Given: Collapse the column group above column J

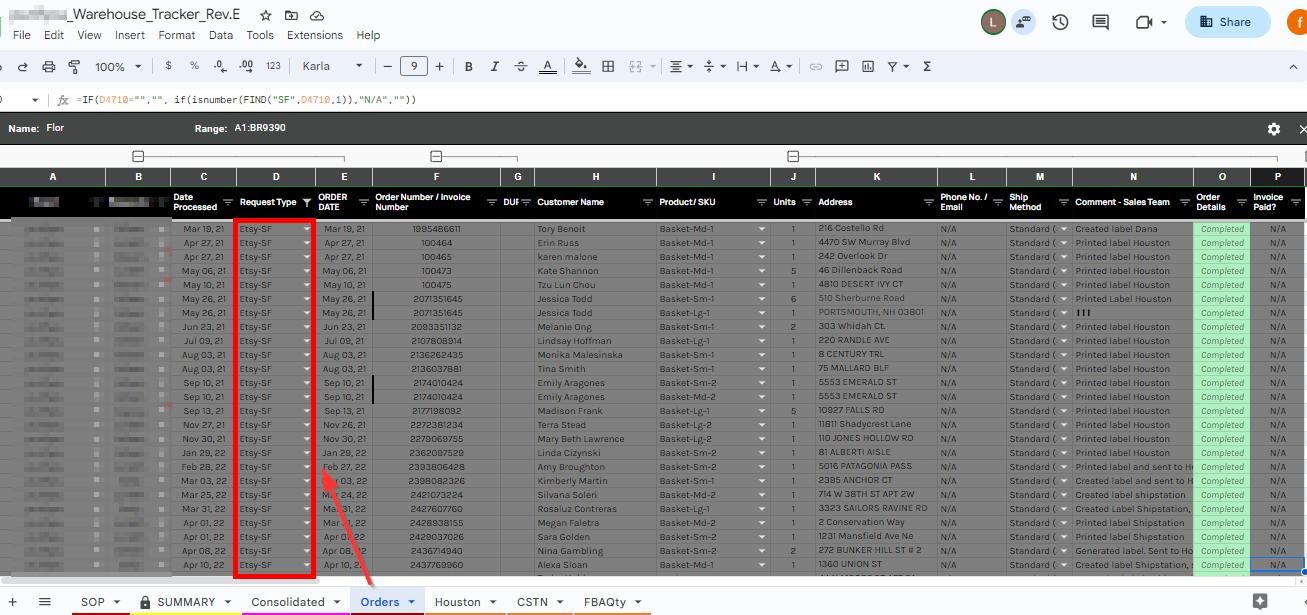Looking at the screenshot, I should coord(793,157).
